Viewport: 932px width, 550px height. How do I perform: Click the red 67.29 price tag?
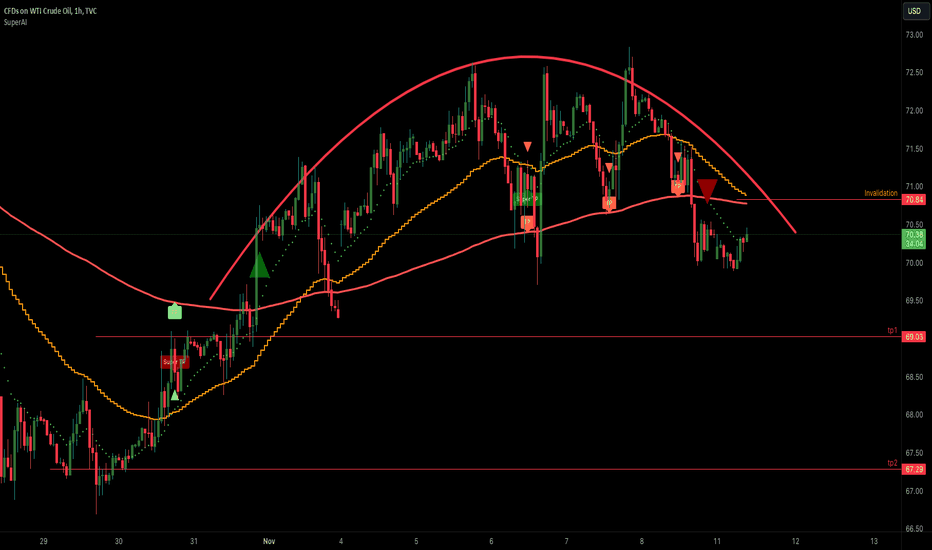click(914, 470)
